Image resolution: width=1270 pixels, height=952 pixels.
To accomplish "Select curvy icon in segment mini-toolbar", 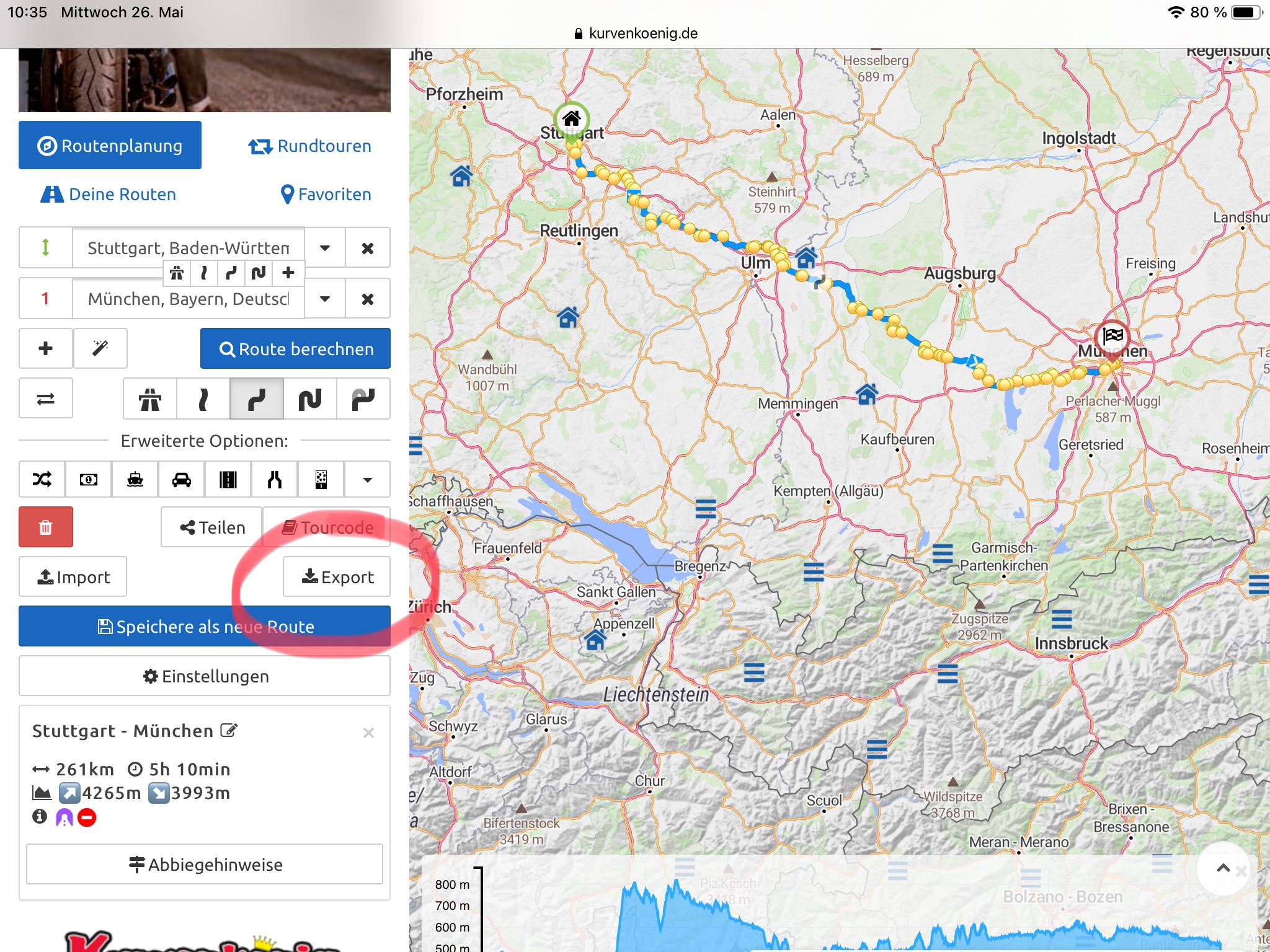I will point(231,273).
